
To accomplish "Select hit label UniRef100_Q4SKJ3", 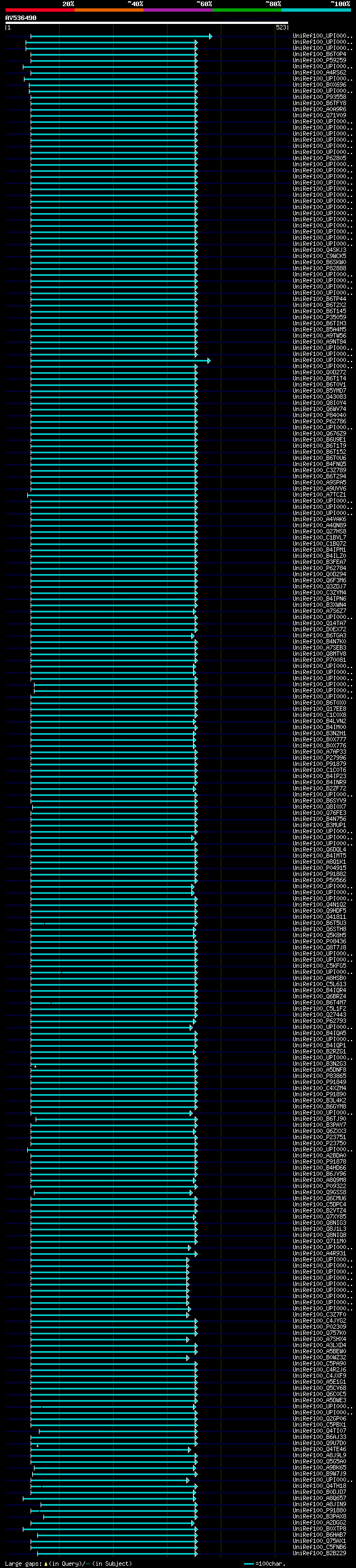I will point(319,250).
